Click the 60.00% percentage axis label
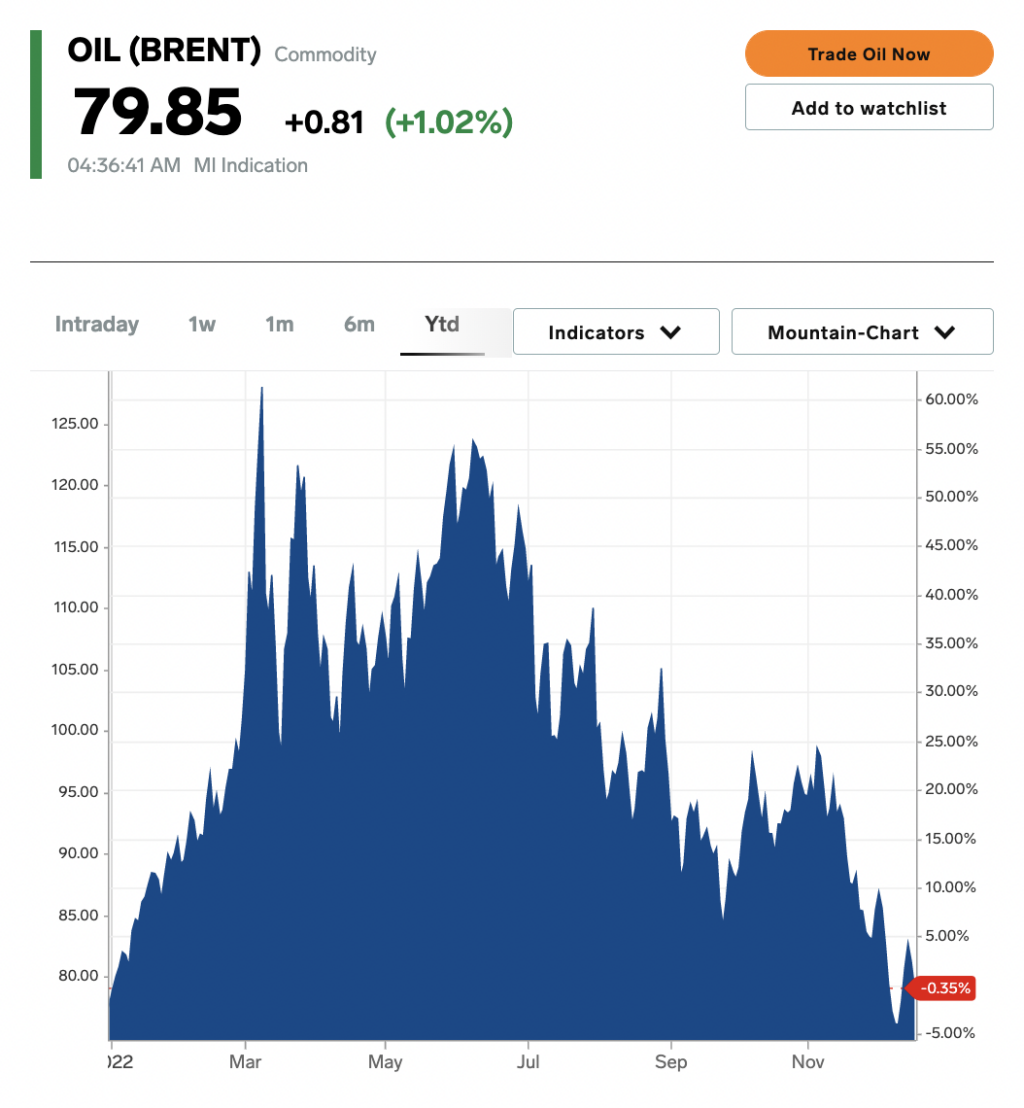 point(951,399)
